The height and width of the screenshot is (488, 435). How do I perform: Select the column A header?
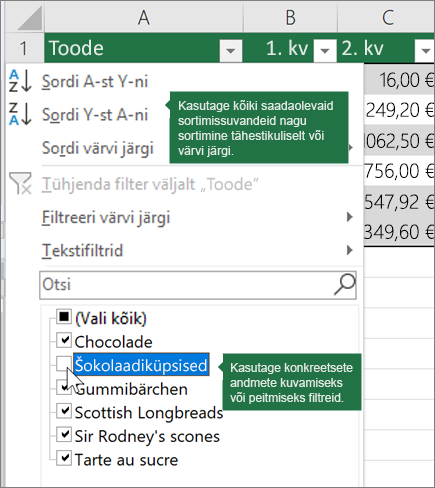point(144,17)
